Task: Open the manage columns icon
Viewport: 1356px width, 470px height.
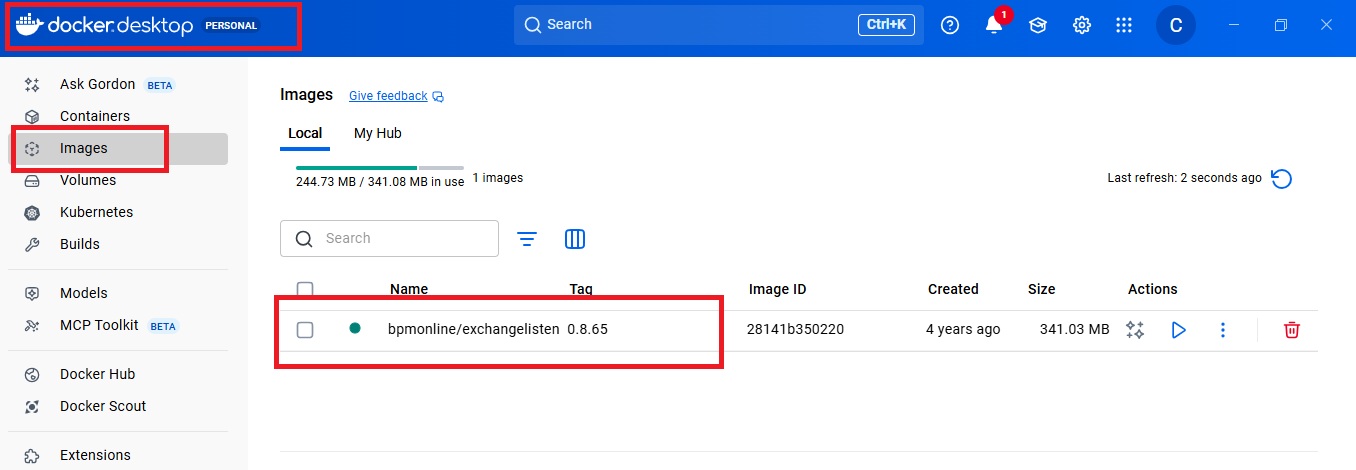Action: tap(575, 239)
